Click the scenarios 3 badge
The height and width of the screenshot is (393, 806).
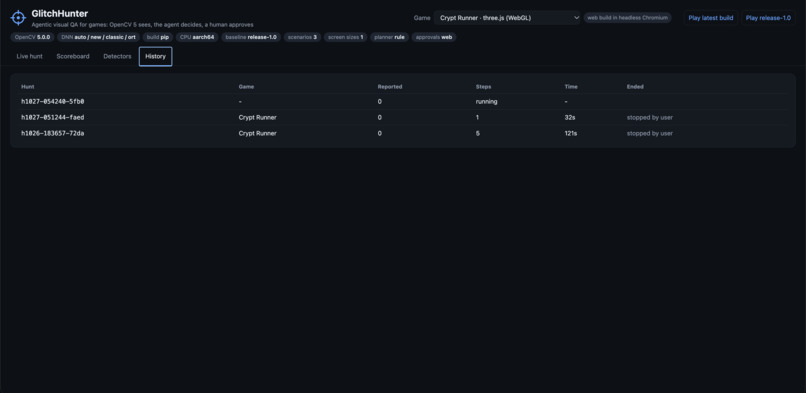(x=302, y=37)
